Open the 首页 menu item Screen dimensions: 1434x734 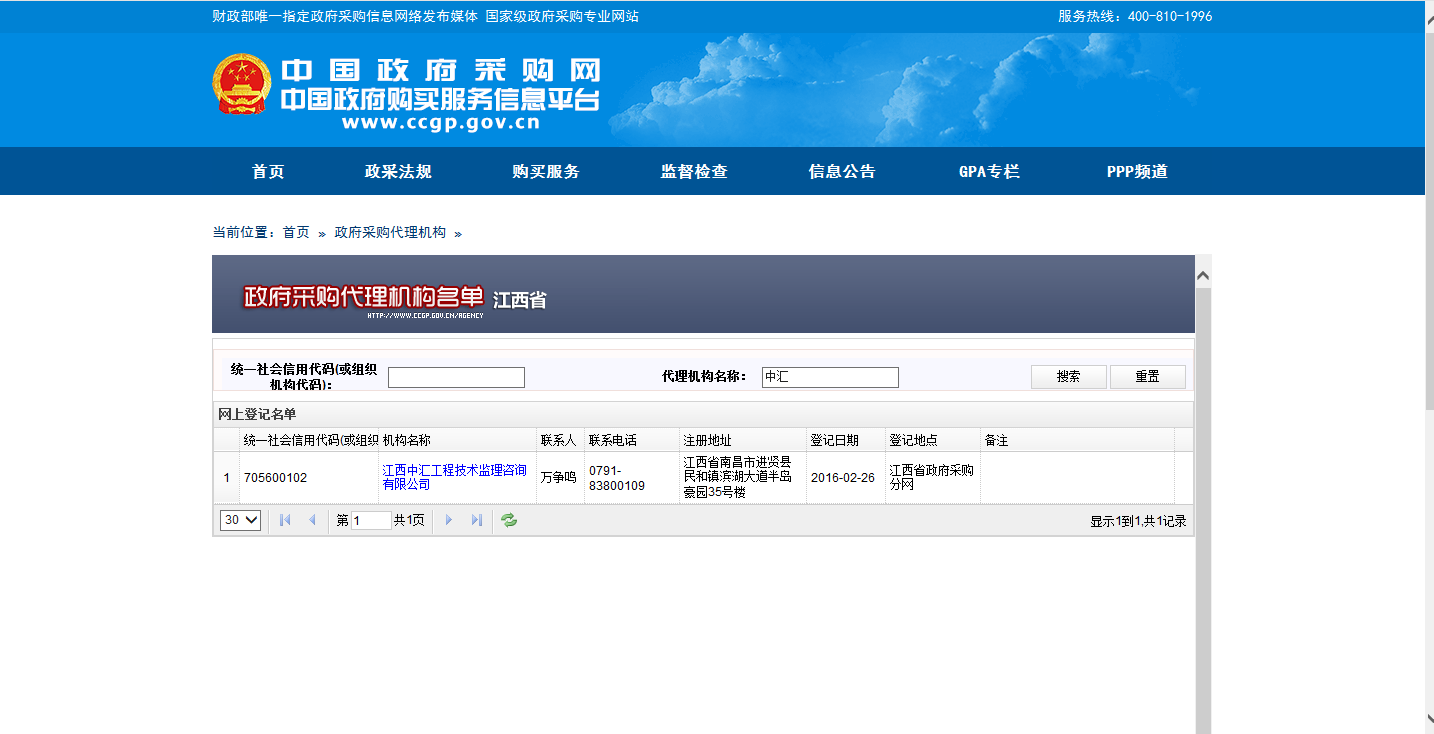tap(268, 171)
